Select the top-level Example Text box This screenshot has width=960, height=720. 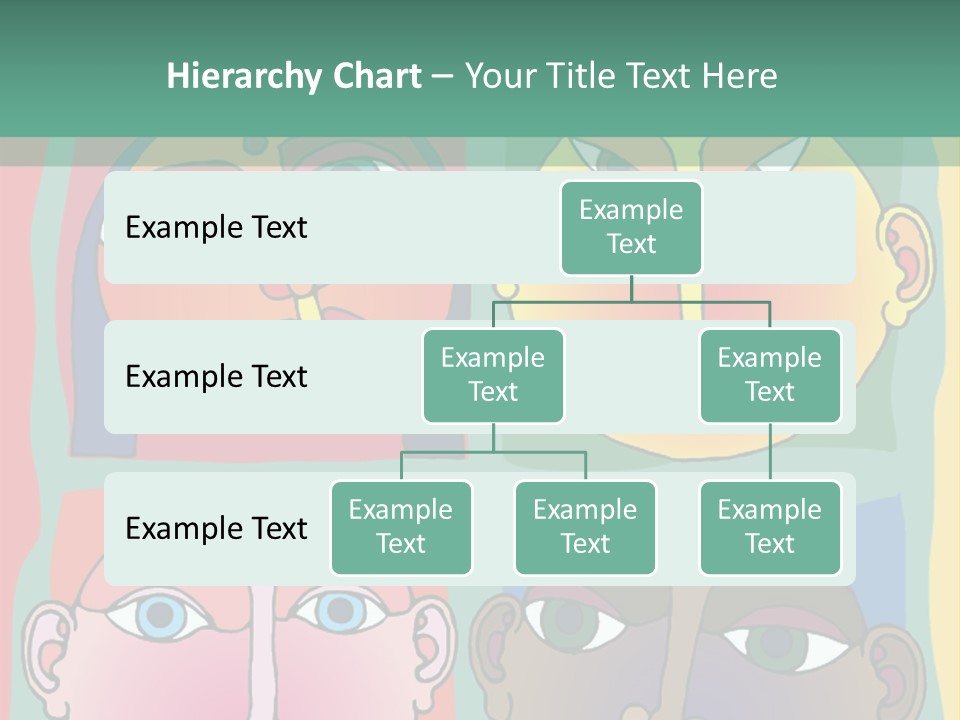(x=631, y=228)
